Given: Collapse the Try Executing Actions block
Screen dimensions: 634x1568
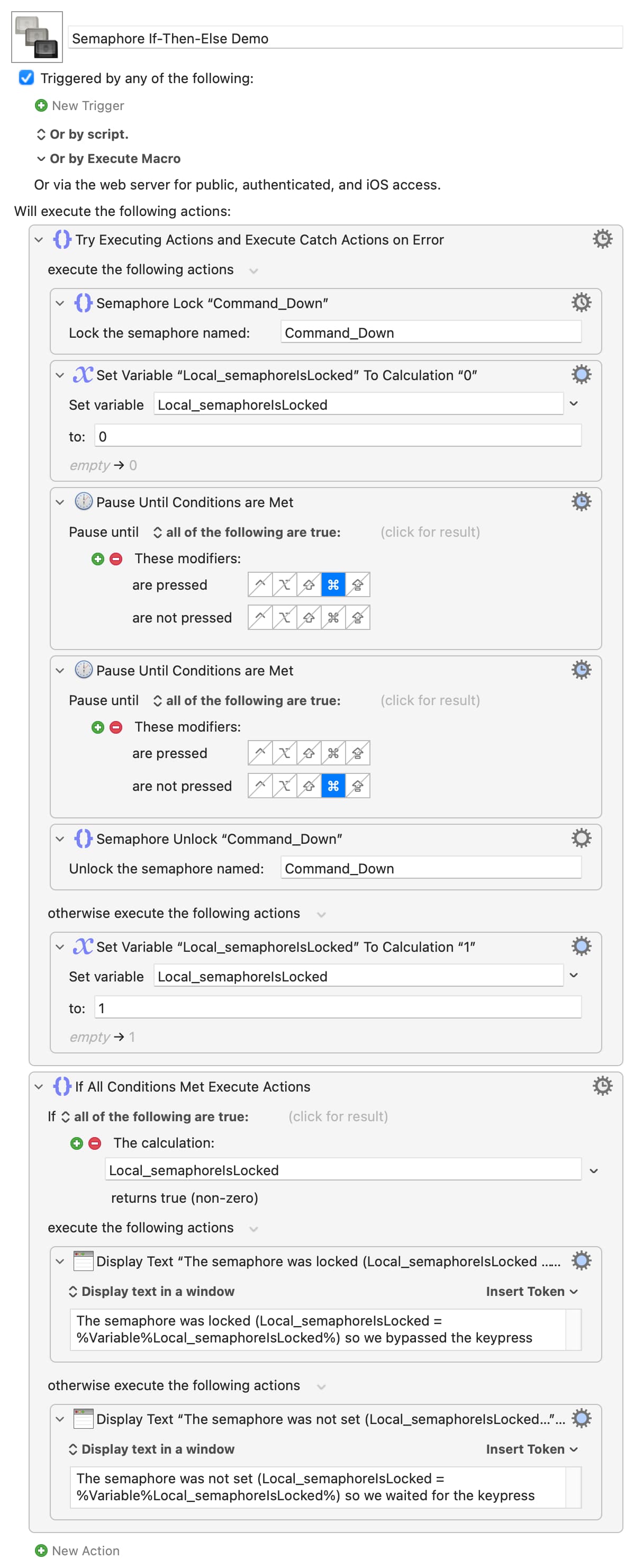Looking at the screenshot, I should tap(39, 239).
